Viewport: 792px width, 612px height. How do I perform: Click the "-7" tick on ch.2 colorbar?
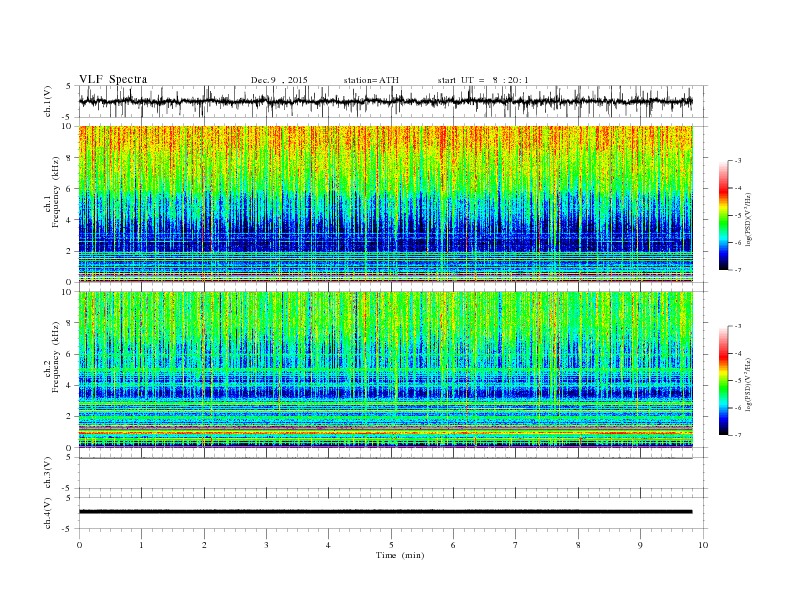tap(737, 435)
